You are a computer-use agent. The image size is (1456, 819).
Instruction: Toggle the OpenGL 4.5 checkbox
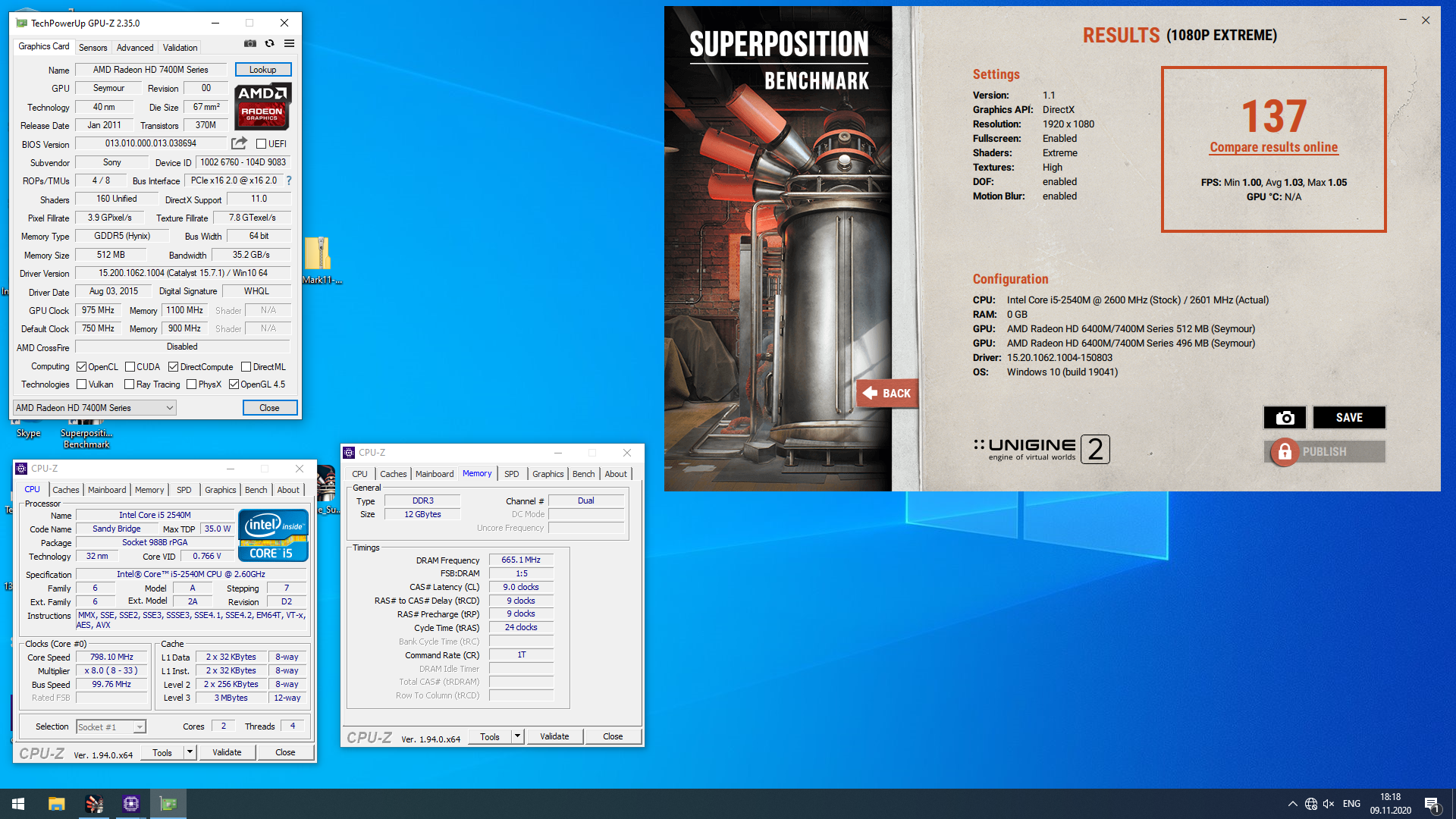pyautogui.click(x=234, y=384)
